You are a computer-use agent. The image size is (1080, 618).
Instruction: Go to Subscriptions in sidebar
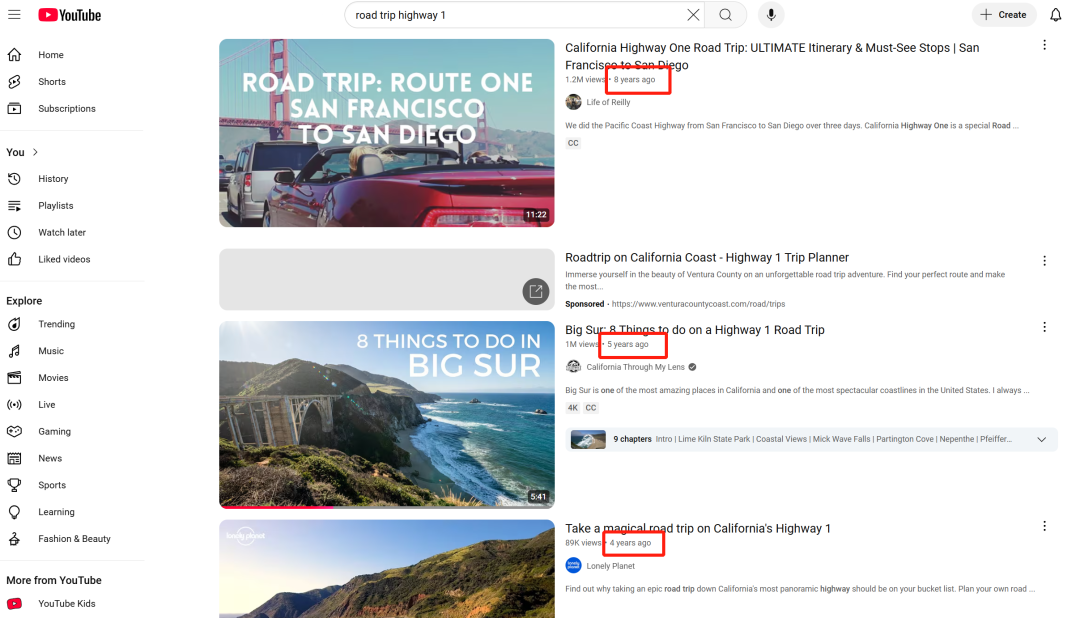coord(66,109)
